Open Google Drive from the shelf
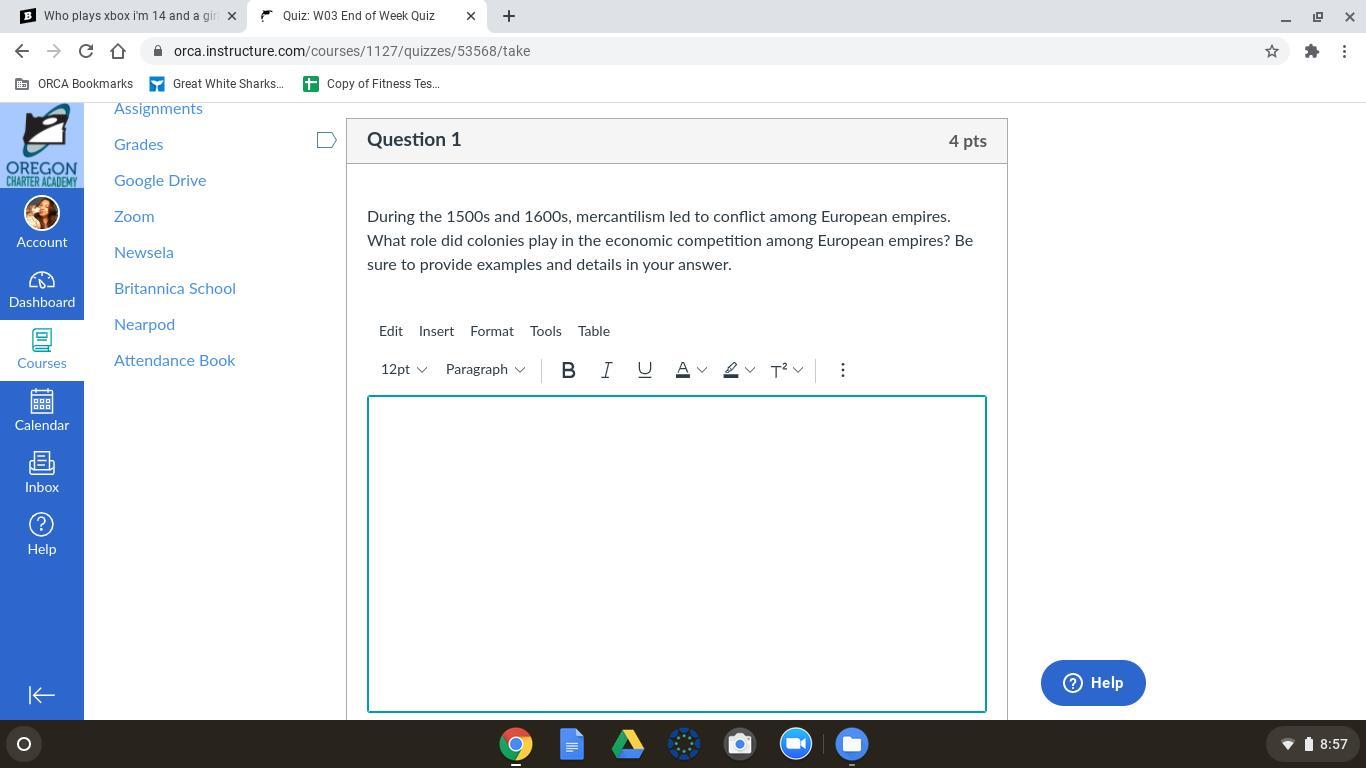 click(628, 744)
